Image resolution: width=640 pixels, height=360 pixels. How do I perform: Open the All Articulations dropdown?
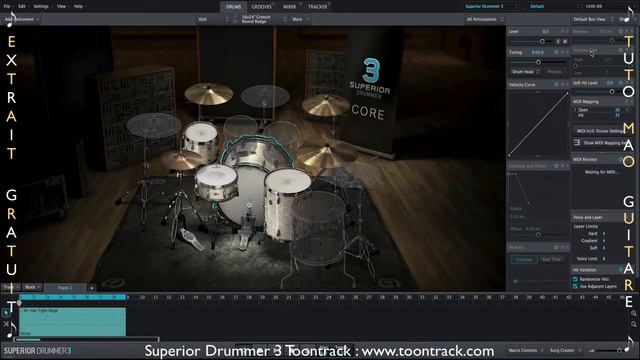(484, 19)
